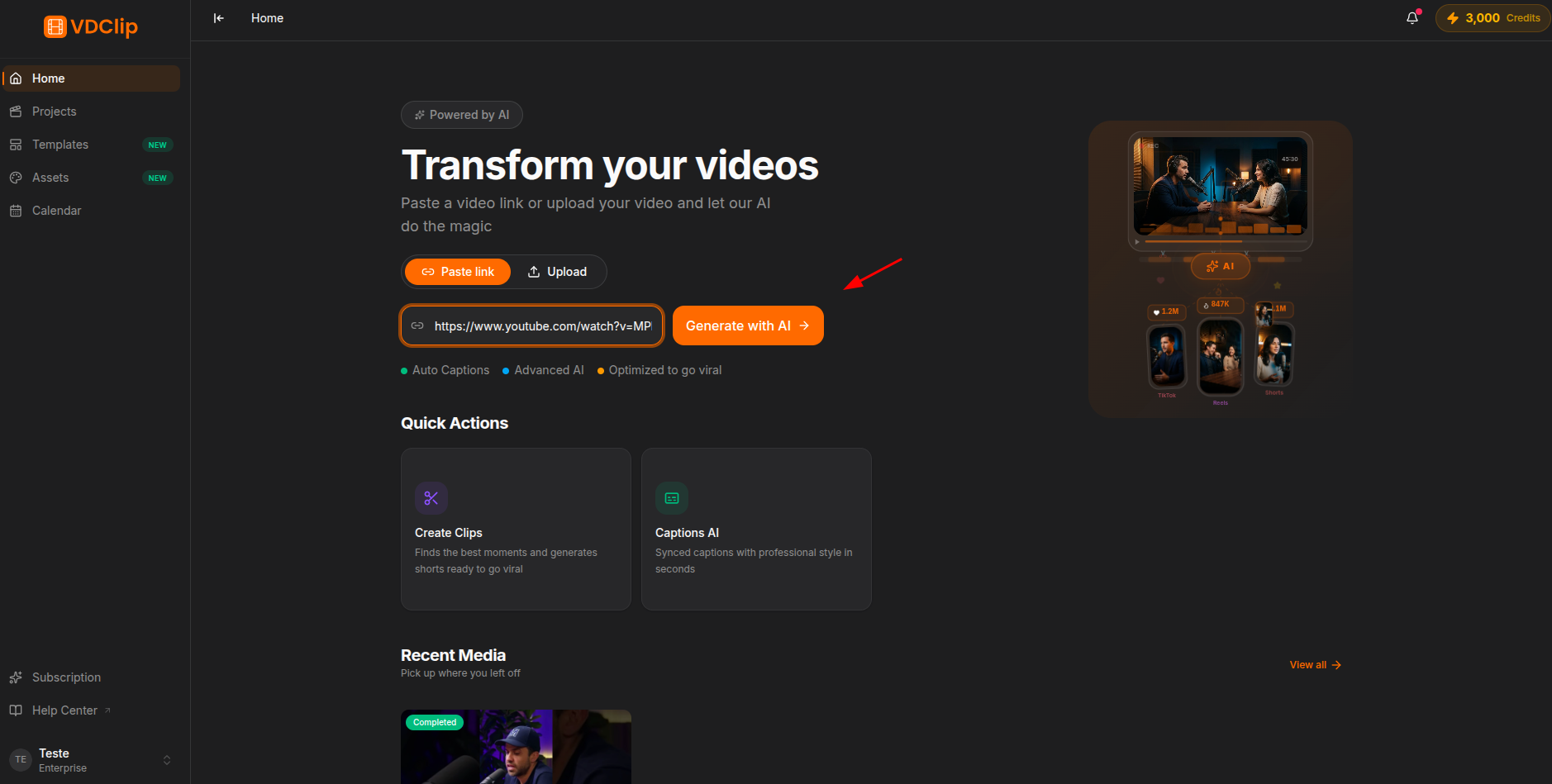
Task: Click the AI chip in hero illustration
Action: point(1220,266)
